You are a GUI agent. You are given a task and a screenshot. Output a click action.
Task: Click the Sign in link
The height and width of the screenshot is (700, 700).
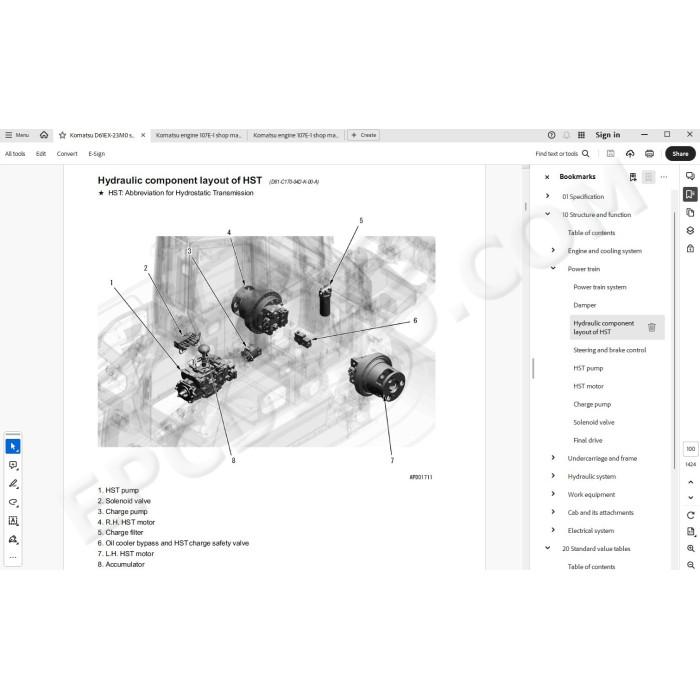coord(608,135)
